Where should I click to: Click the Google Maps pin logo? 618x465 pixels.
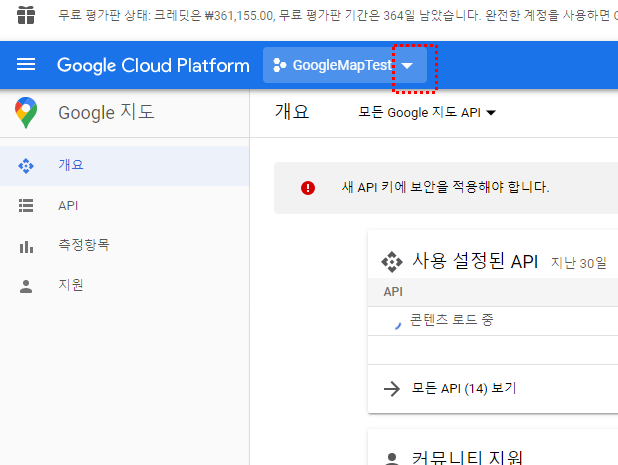point(26,113)
